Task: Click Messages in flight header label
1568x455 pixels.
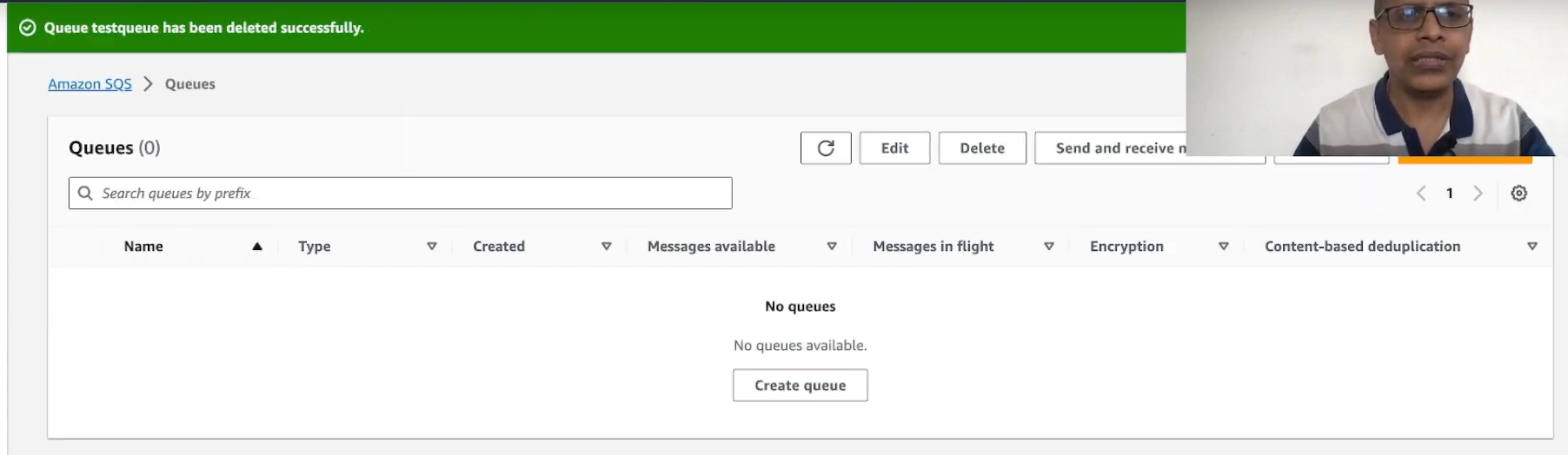Action: click(933, 247)
